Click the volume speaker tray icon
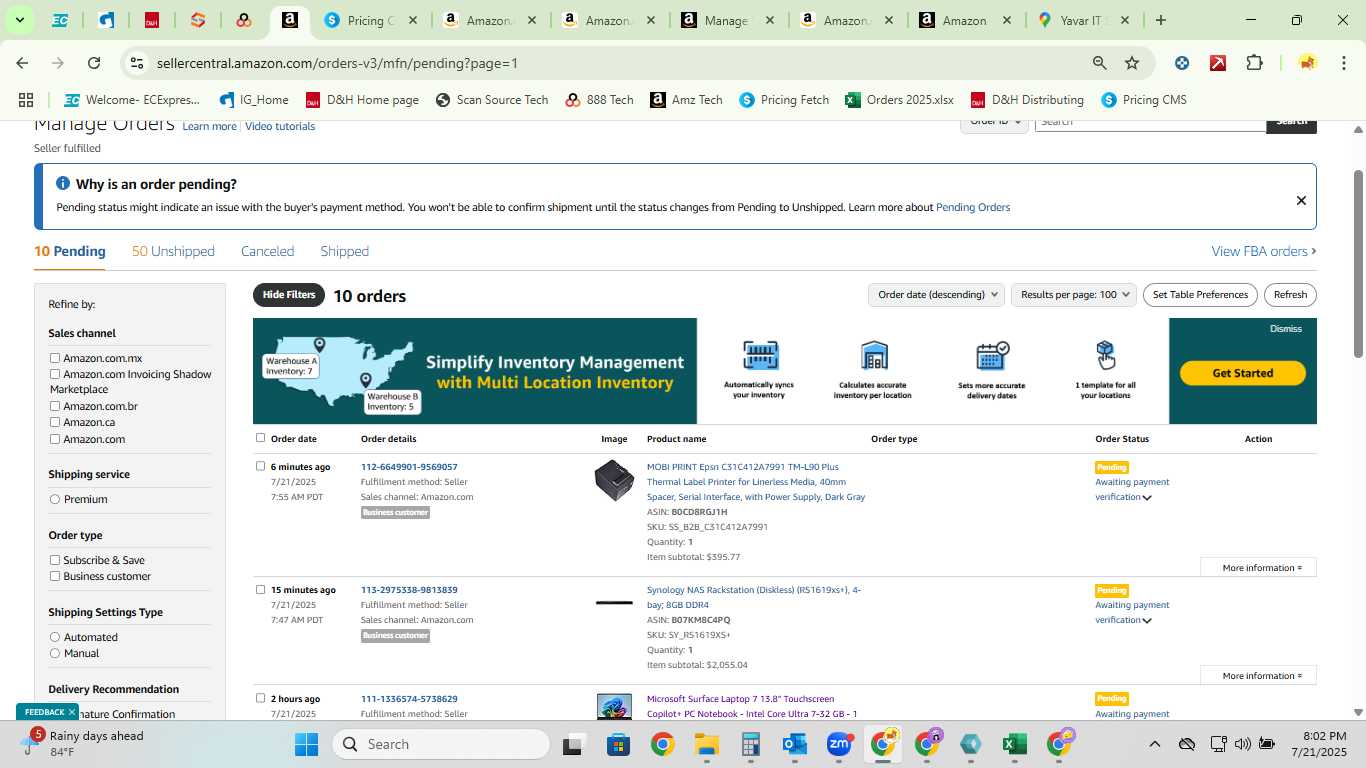Image resolution: width=1366 pixels, height=768 pixels. pos(1243,744)
